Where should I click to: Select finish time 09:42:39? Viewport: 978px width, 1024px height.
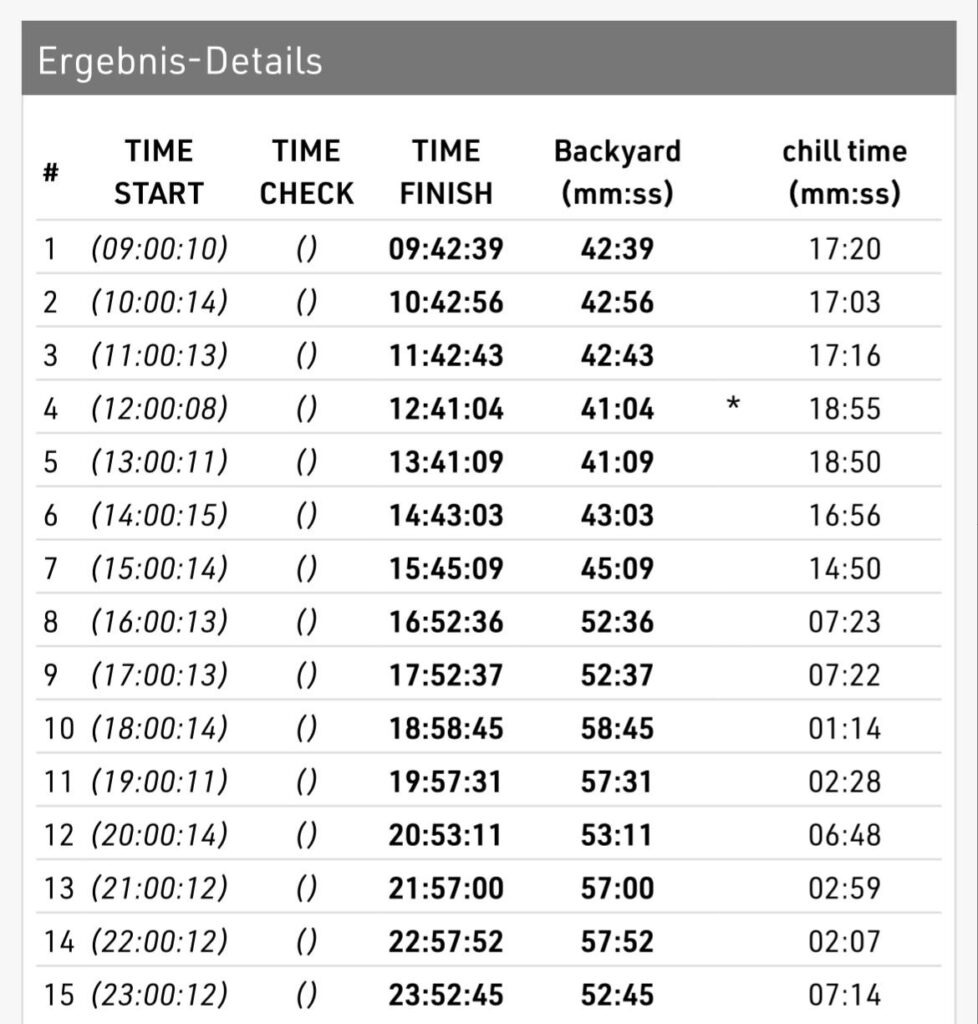click(446, 248)
